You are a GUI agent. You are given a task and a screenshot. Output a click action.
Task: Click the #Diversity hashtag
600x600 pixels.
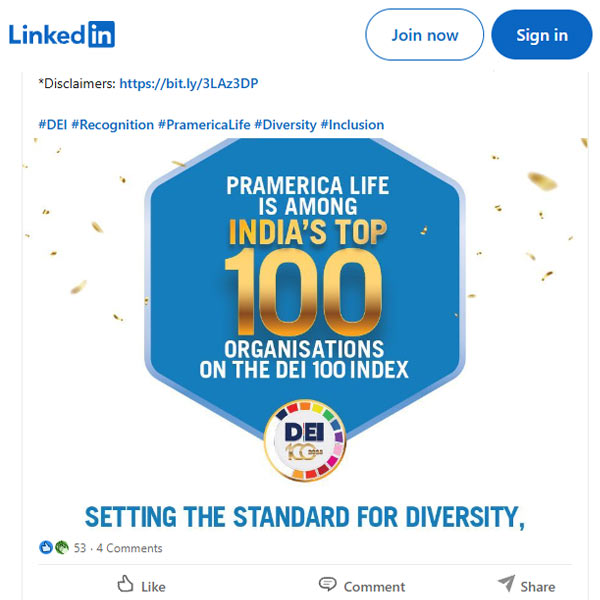[x=285, y=125]
